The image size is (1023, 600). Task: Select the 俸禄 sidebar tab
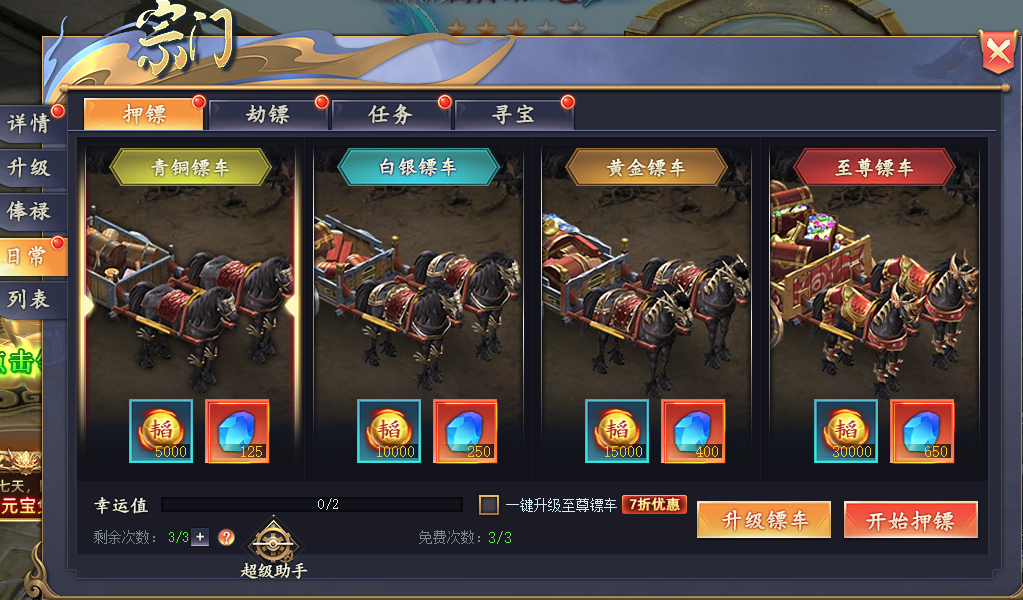pyautogui.click(x=31, y=211)
